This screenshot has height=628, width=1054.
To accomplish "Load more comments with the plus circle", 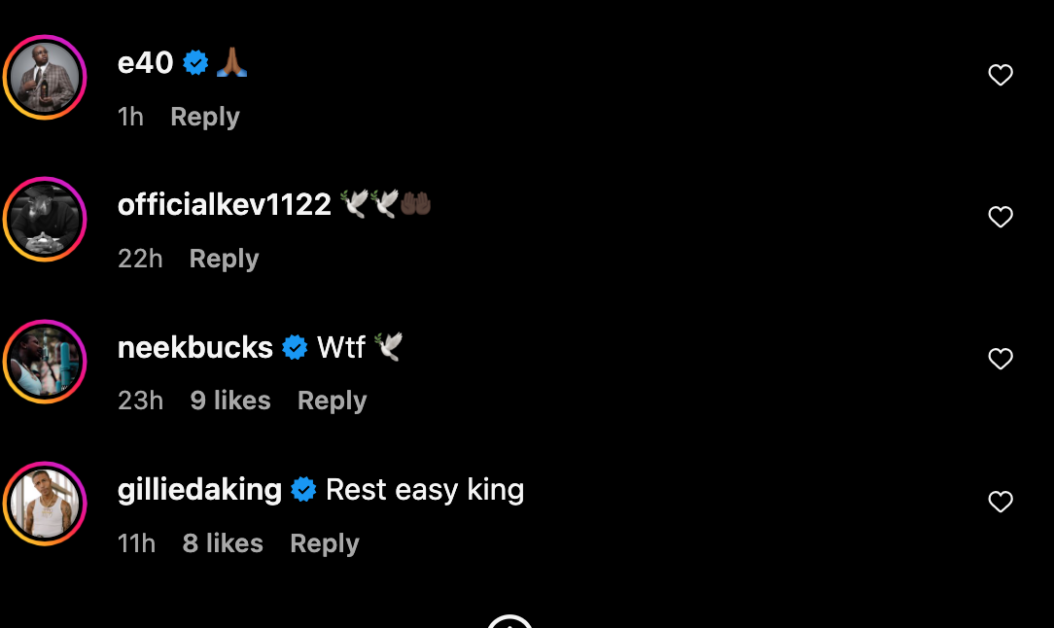I will pyautogui.click(x=510, y=621).
